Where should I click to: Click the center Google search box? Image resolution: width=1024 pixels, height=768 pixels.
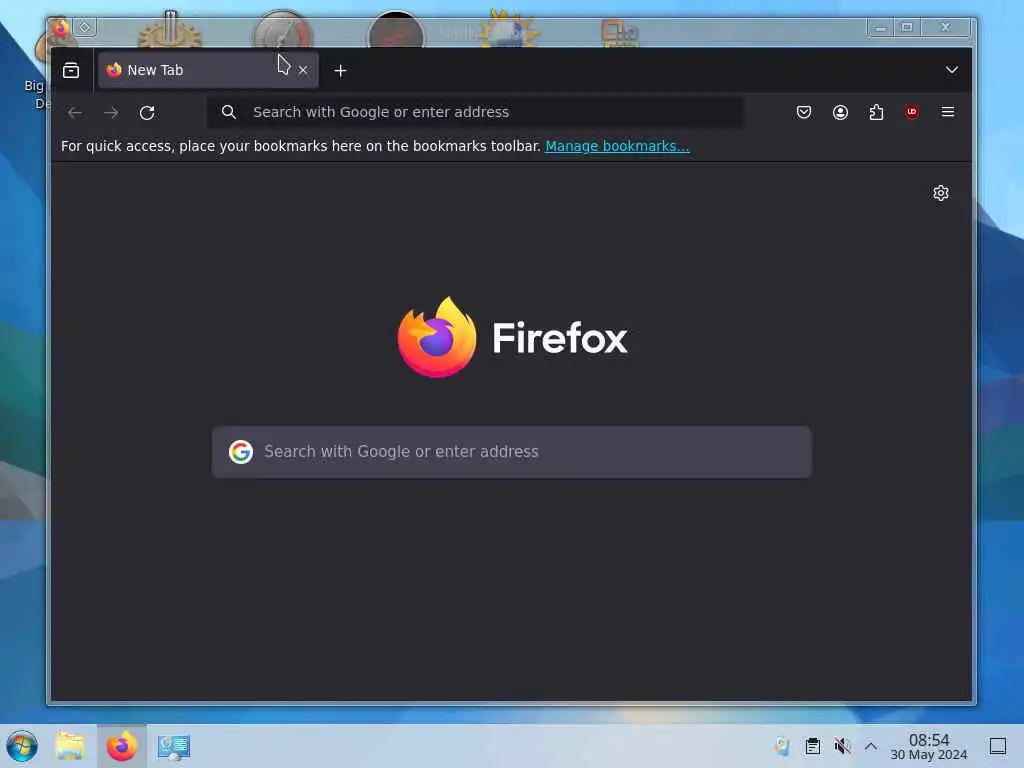(511, 452)
